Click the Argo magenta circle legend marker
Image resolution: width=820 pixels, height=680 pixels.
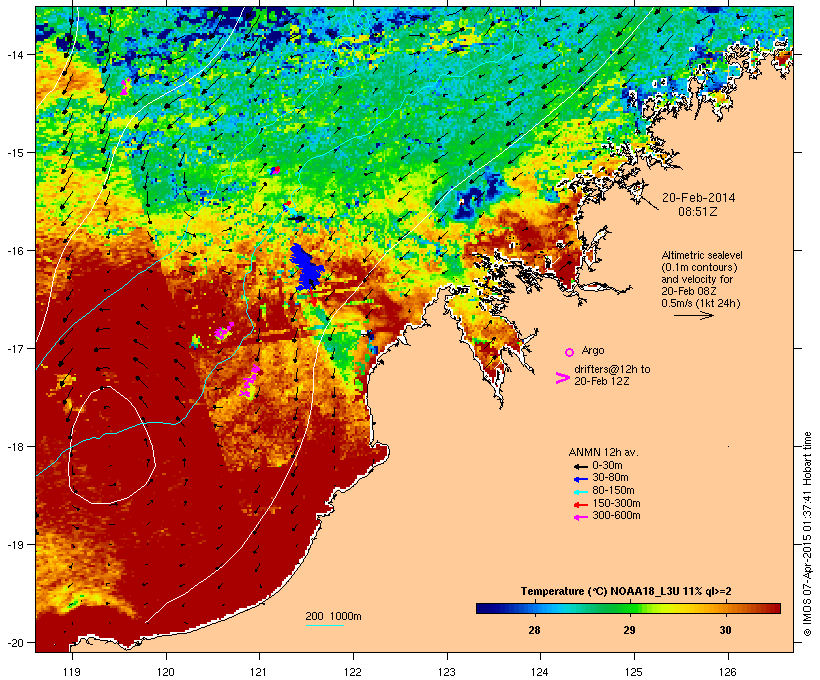(569, 352)
